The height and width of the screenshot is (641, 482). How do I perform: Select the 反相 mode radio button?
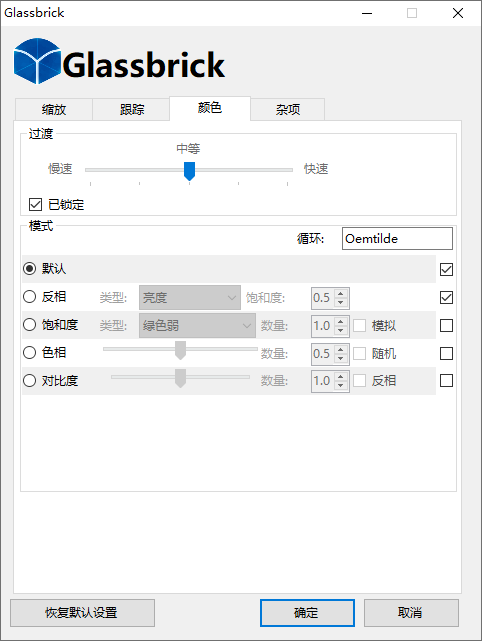pos(29,297)
